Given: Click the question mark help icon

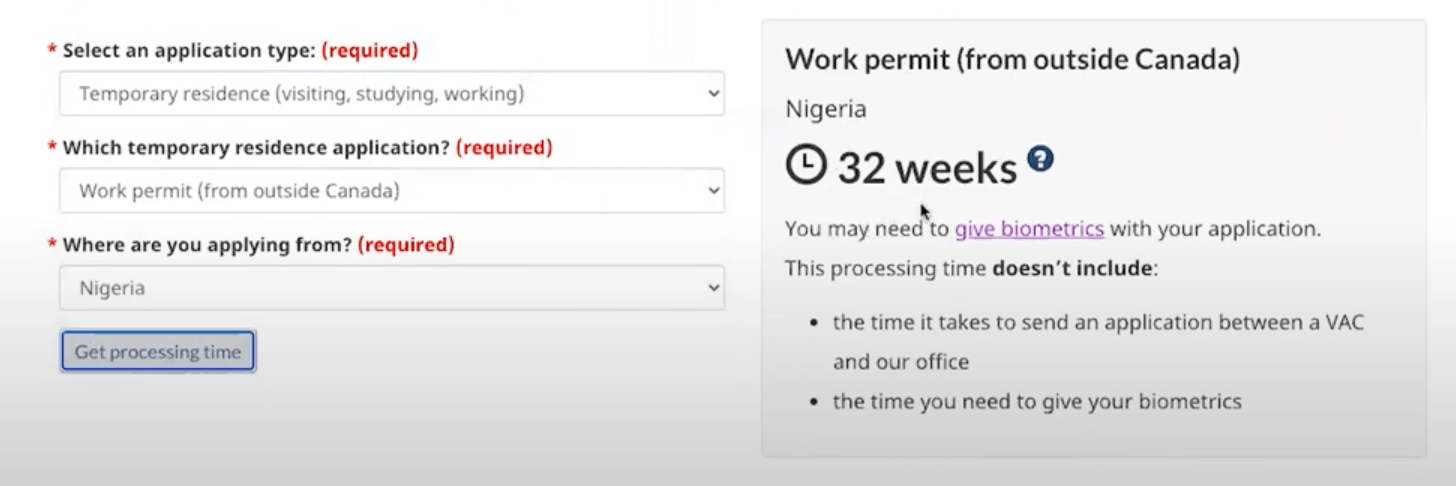Looking at the screenshot, I should click(1041, 158).
